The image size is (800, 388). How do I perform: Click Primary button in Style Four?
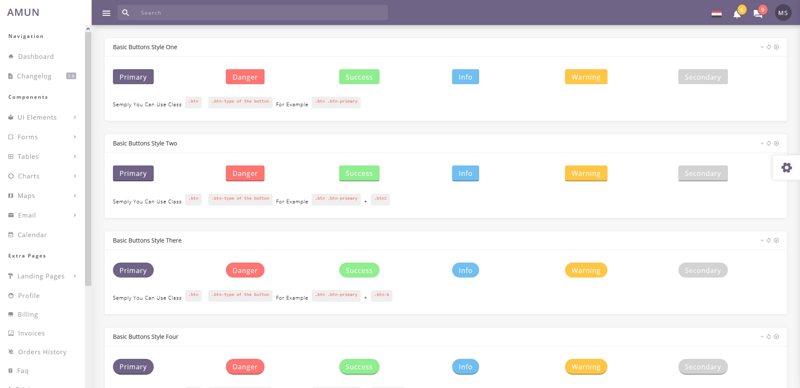click(133, 367)
